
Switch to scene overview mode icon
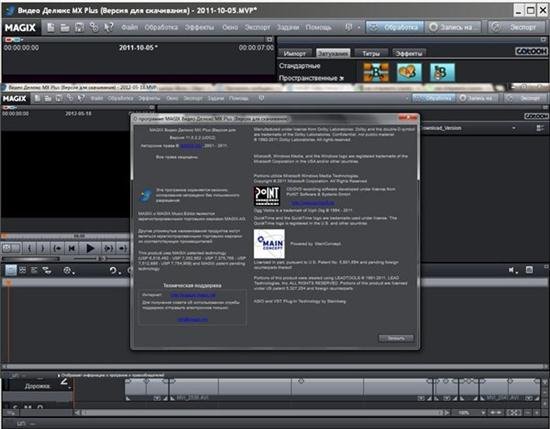click(22, 270)
